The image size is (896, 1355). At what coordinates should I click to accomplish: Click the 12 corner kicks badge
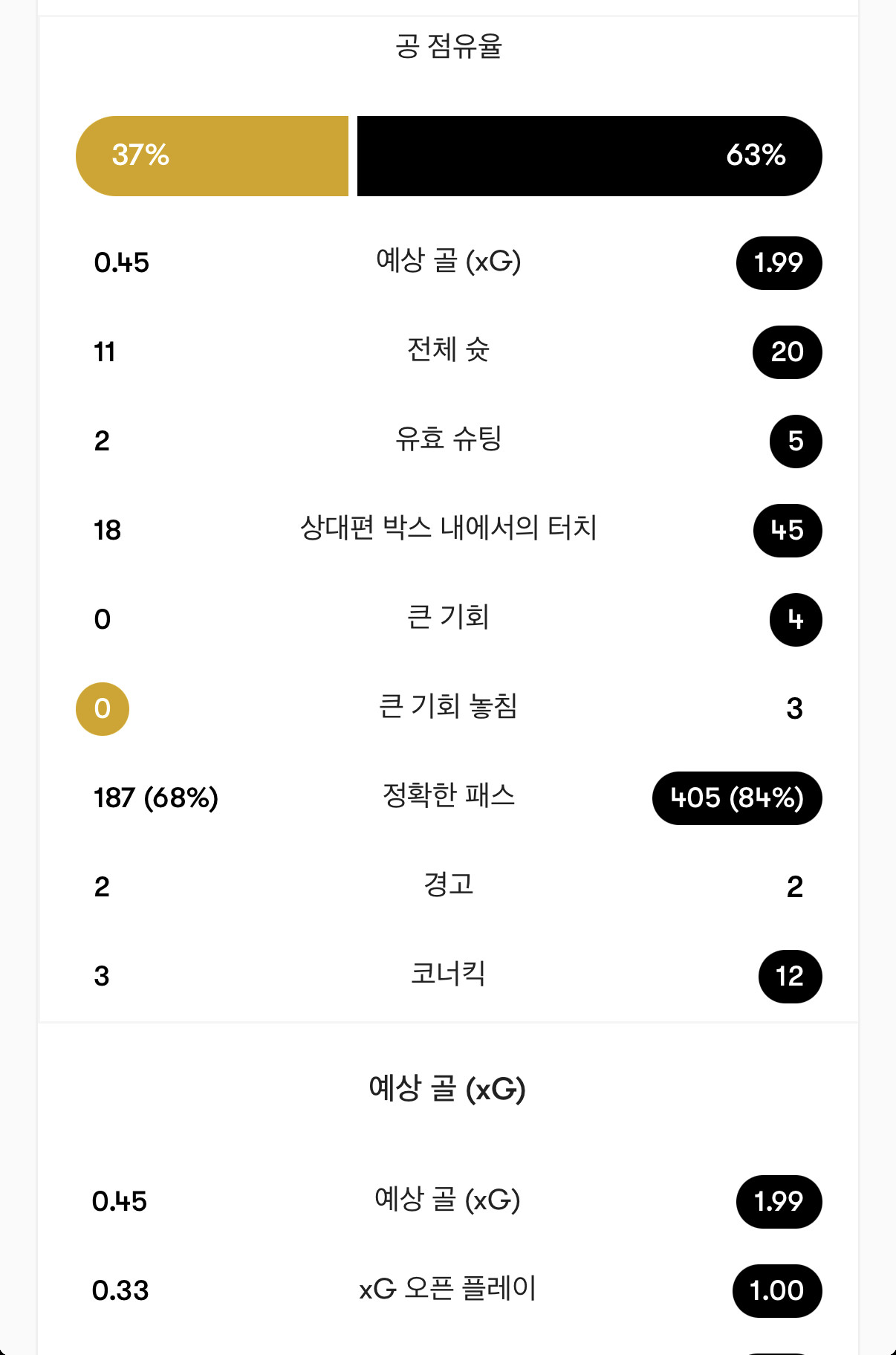[x=790, y=977]
